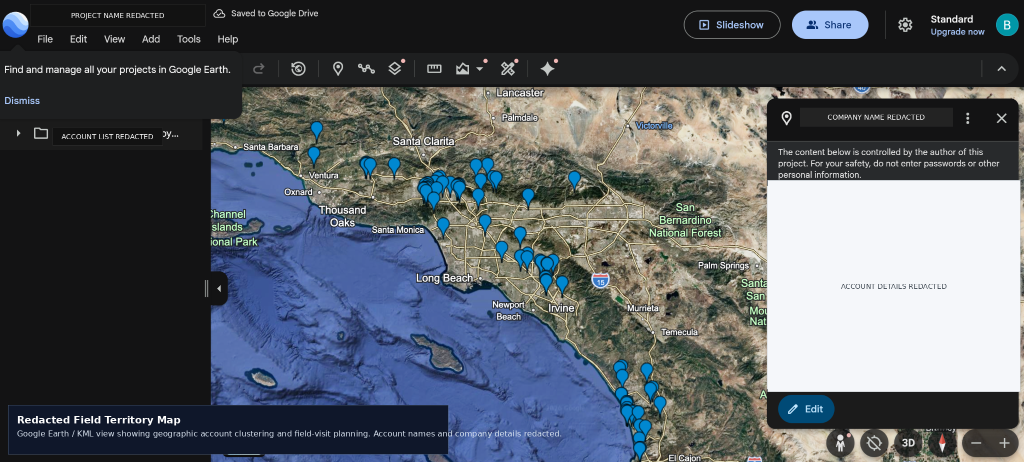Image resolution: width=1024 pixels, height=462 pixels.
Task: Click the Murrieta map label
Action: (x=643, y=308)
